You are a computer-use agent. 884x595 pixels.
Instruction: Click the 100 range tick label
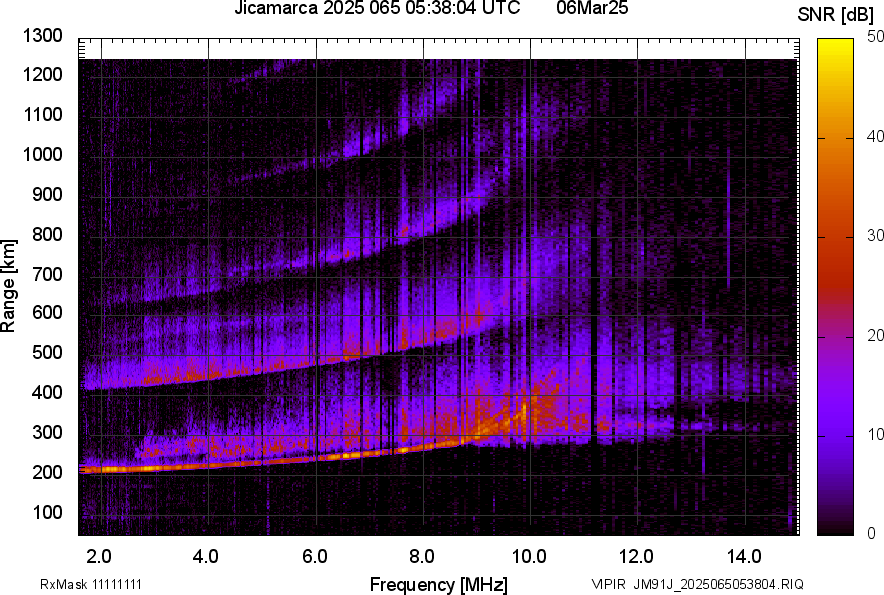pyautogui.click(x=47, y=512)
